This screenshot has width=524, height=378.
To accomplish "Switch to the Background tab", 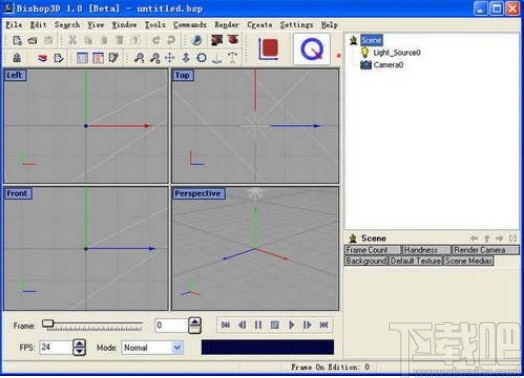I will pyautogui.click(x=366, y=261).
